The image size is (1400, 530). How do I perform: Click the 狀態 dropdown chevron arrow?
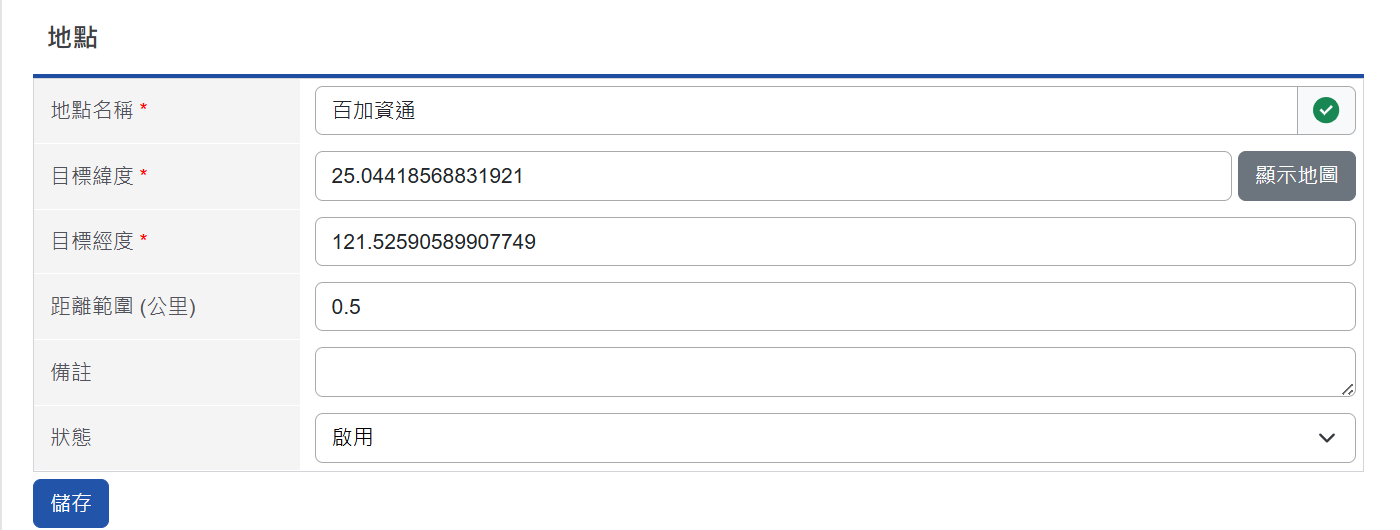(1327, 438)
